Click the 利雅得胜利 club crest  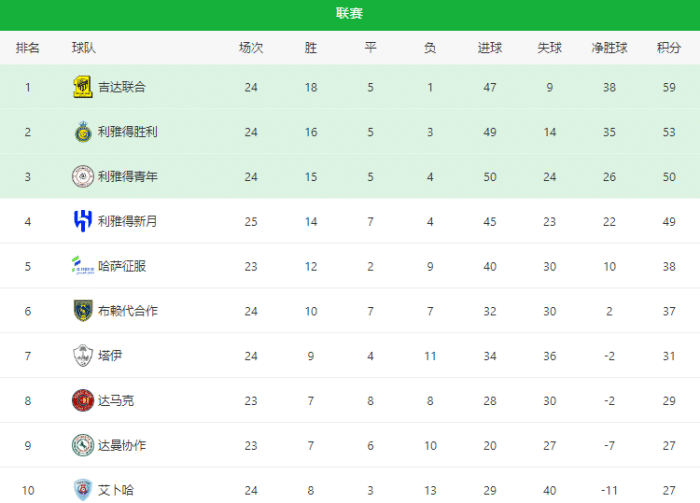(83, 132)
